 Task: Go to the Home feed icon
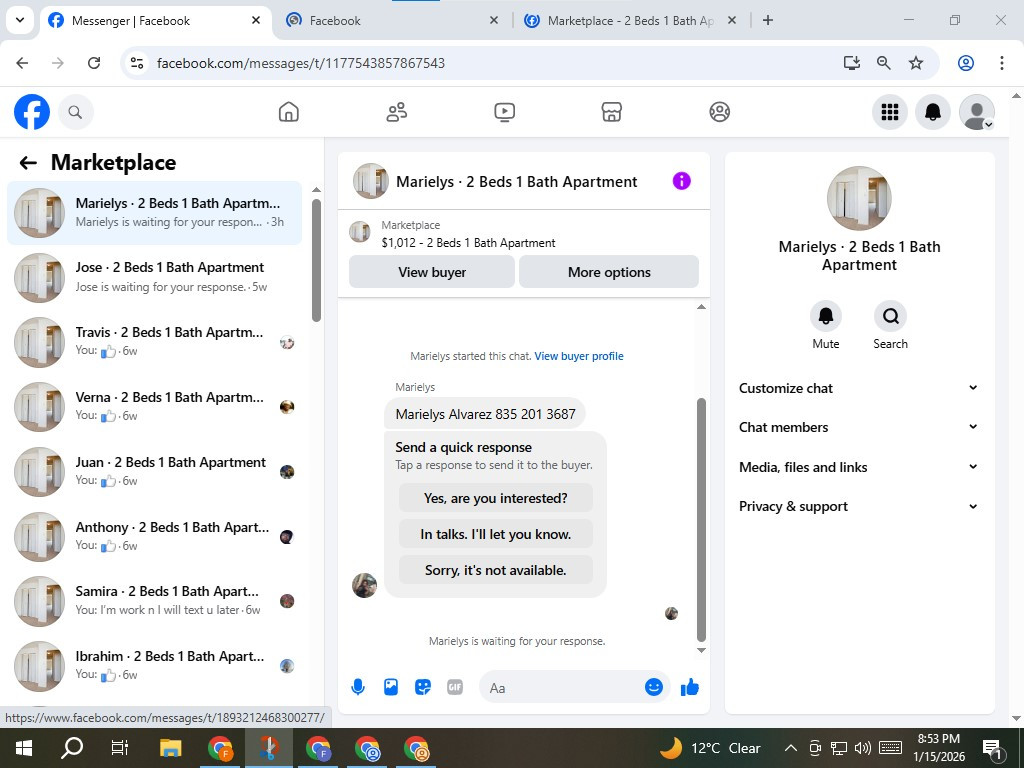(x=289, y=112)
